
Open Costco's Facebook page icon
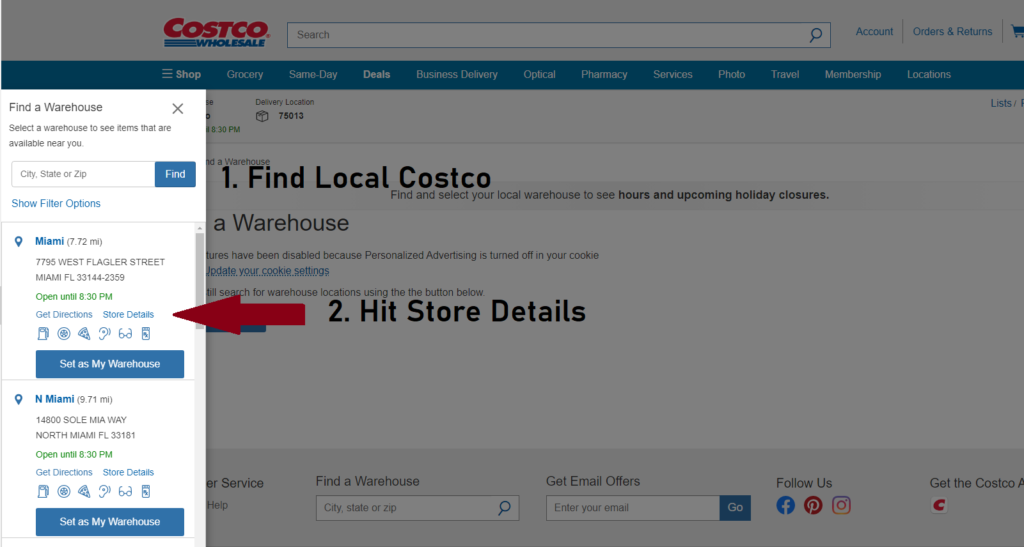click(x=786, y=505)
